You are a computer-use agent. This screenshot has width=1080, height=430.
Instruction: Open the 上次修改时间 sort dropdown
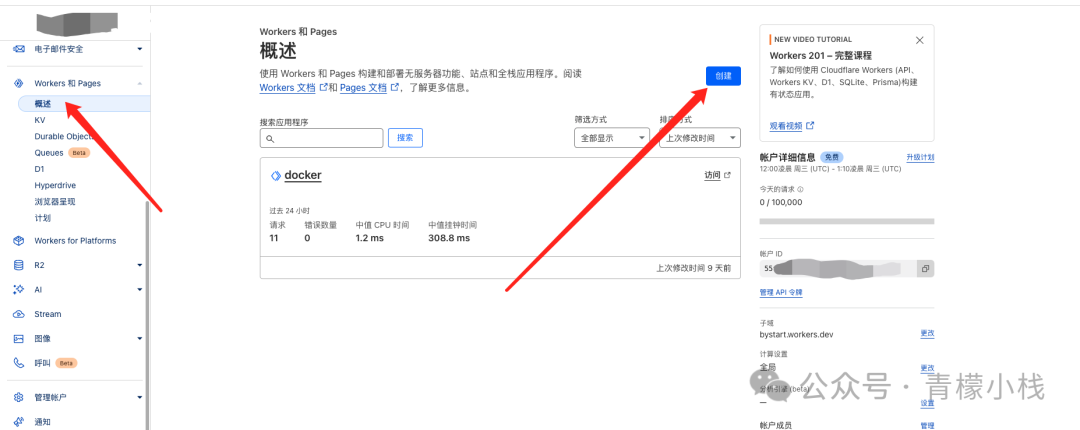pos(700,138)
